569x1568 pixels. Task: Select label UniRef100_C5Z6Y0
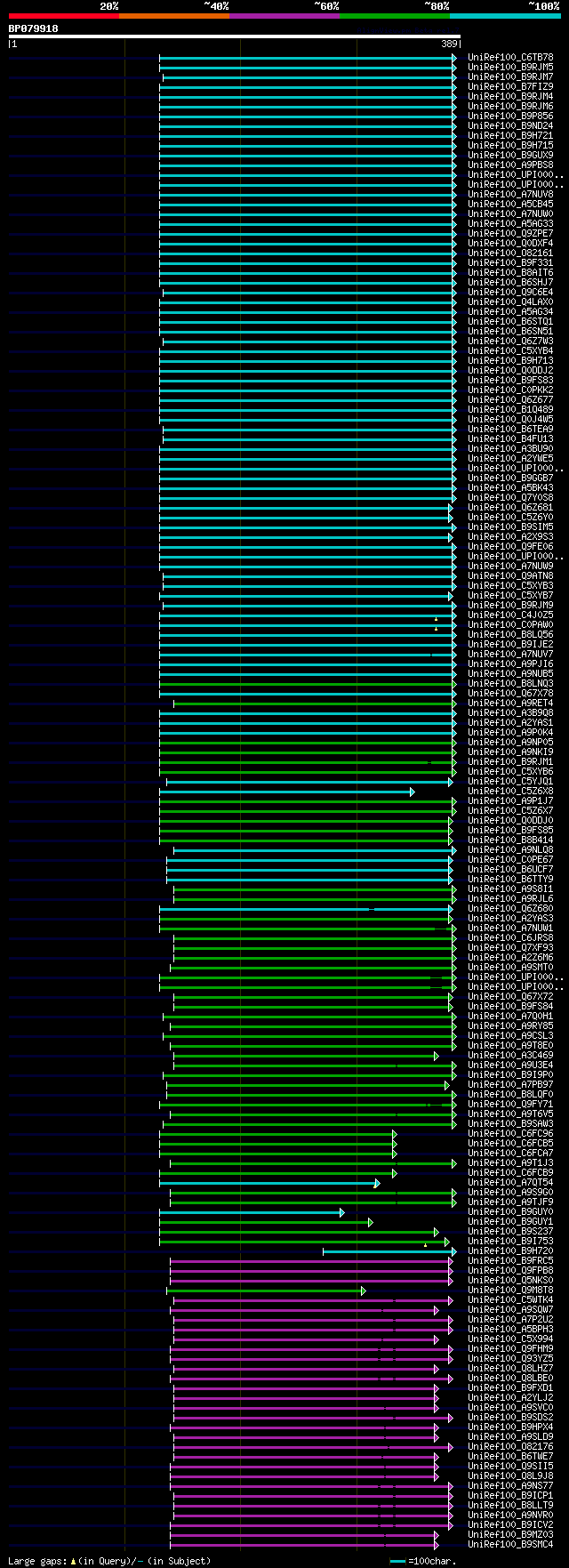510,517
